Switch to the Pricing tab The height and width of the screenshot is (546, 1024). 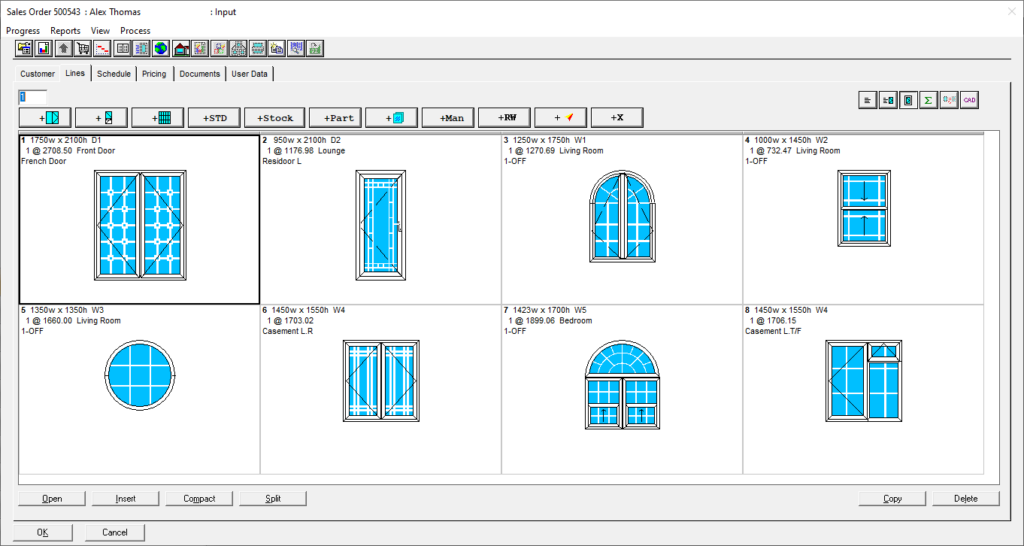click(x=154, y=74)
